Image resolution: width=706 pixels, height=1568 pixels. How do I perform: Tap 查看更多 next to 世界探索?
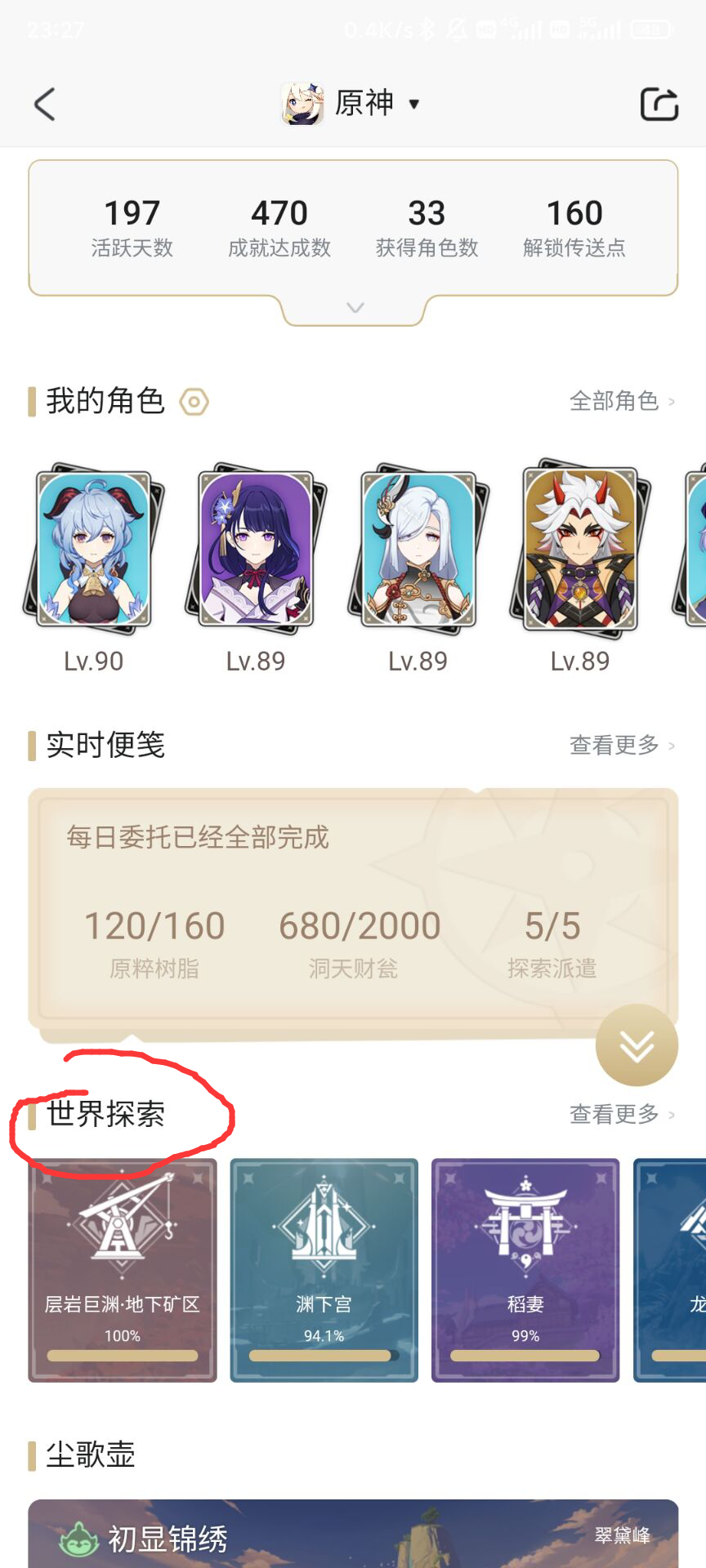[623, 1114]
